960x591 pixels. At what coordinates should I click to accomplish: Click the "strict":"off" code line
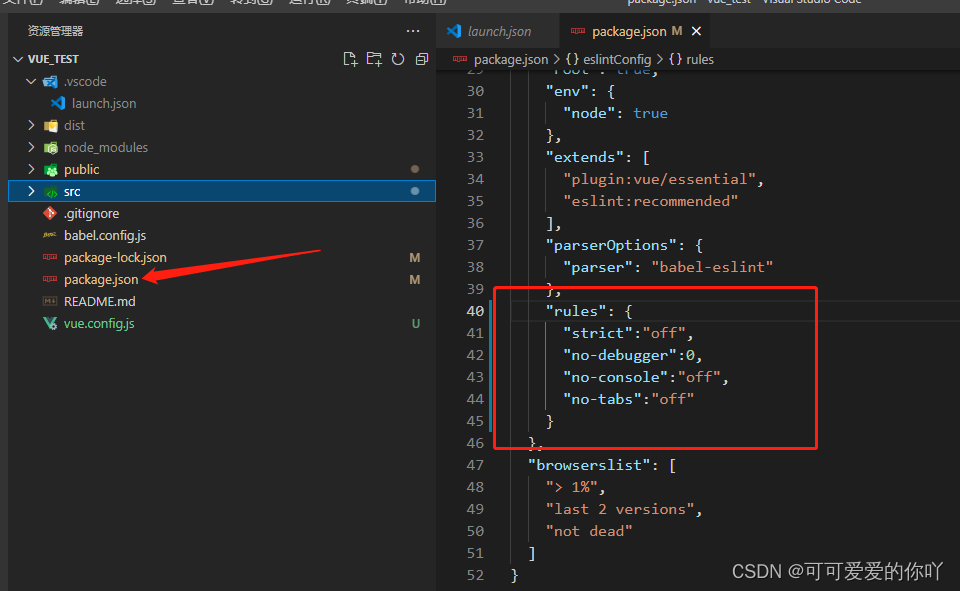[628, 333]
